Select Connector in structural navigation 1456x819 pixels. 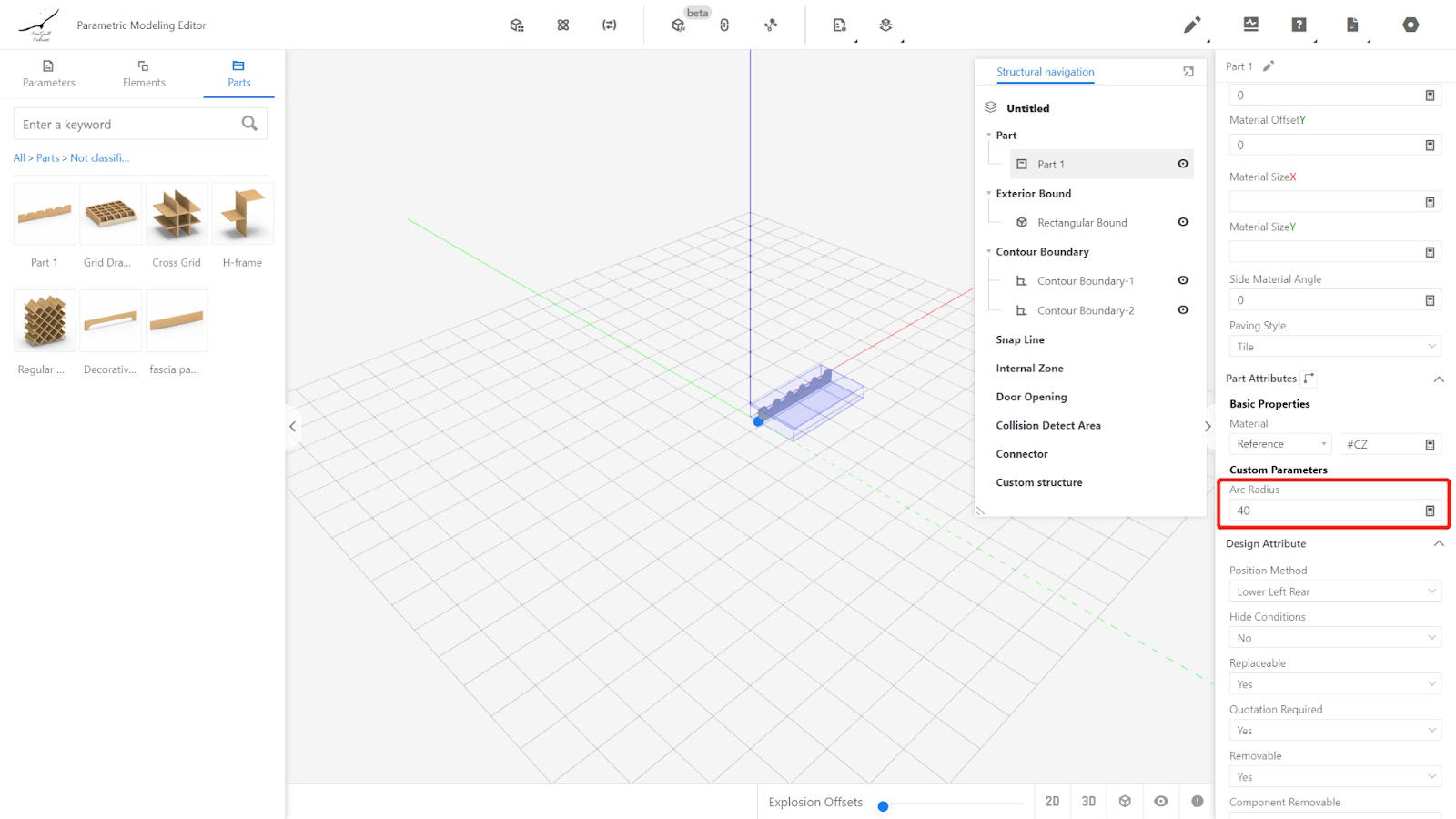pos(1022,454)
